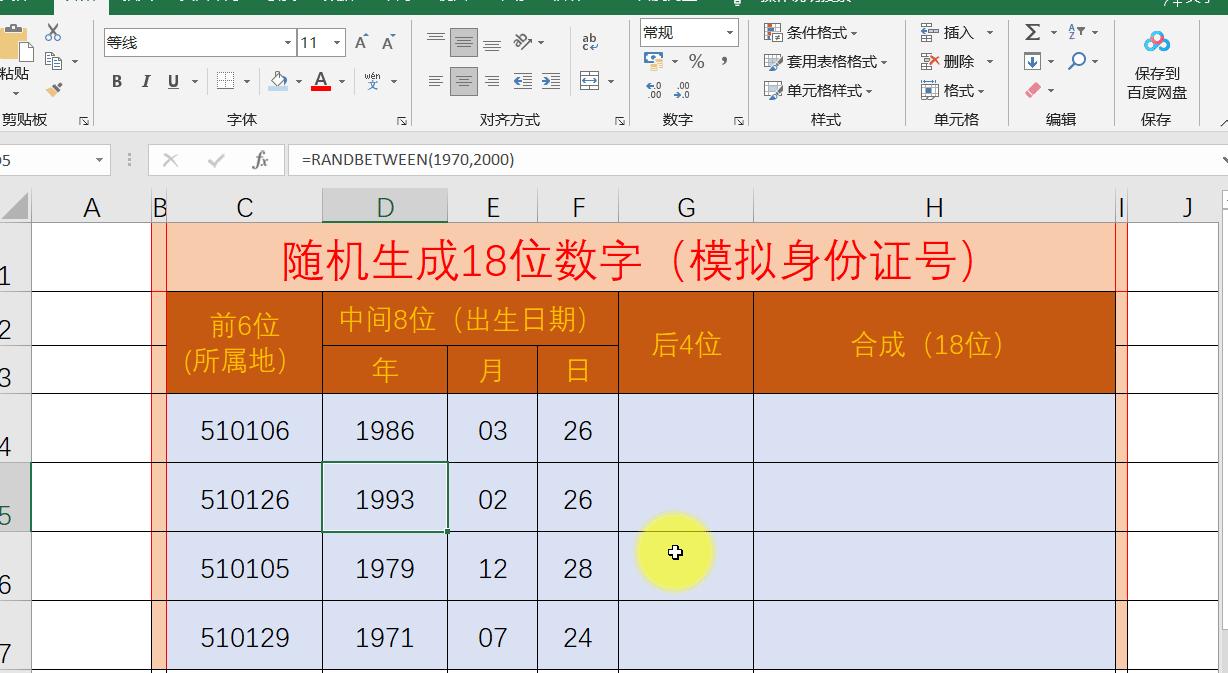
Task: Expand the font size dropdown
Action: tap(338, 43)
